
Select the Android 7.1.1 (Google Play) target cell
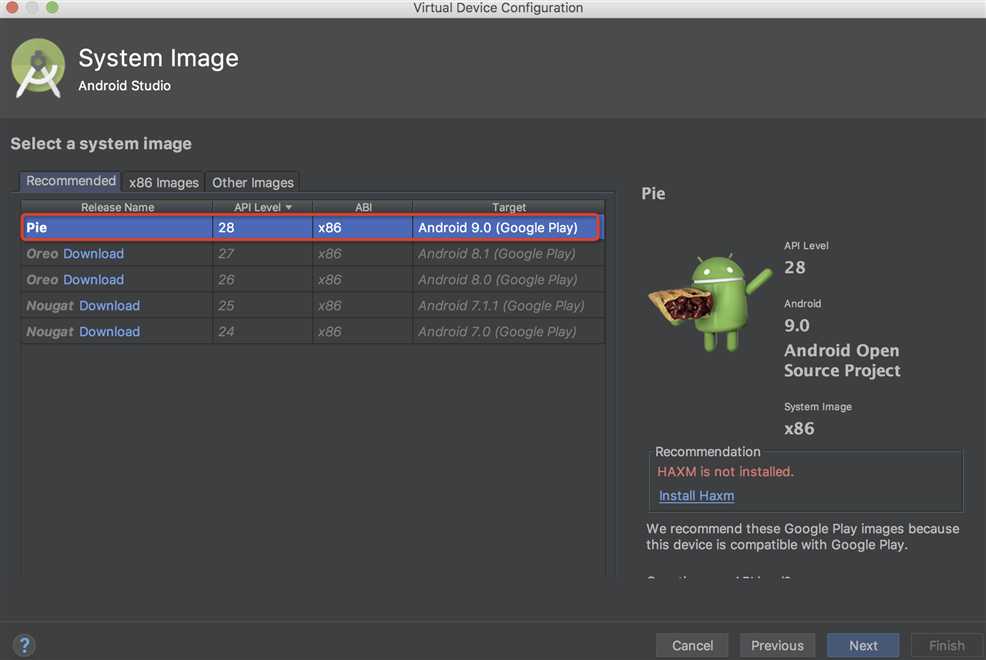(x=509, y=306)
